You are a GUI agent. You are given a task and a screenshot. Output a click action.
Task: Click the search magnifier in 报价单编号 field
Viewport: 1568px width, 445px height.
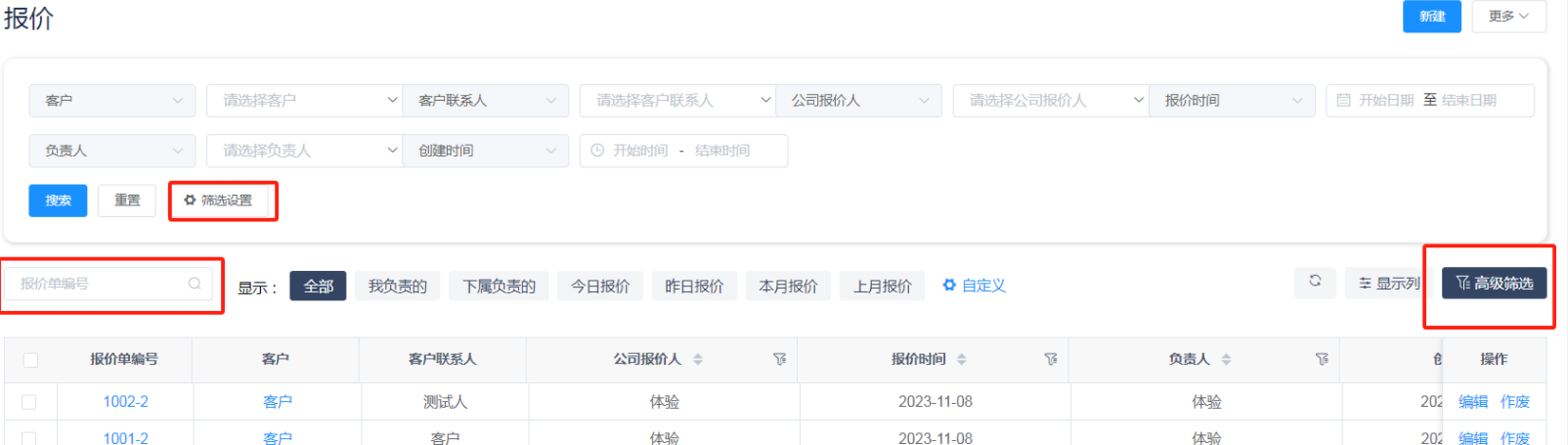[x=195, y=284]
